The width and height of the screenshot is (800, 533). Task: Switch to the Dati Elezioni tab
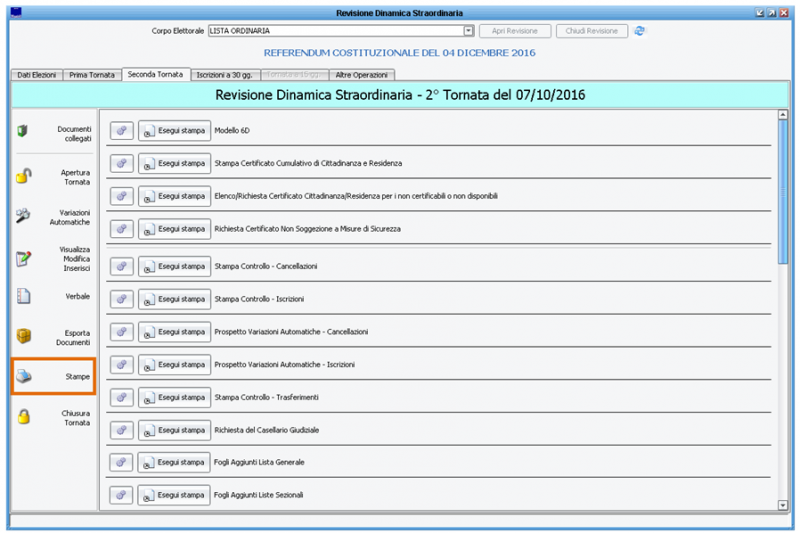37,75
